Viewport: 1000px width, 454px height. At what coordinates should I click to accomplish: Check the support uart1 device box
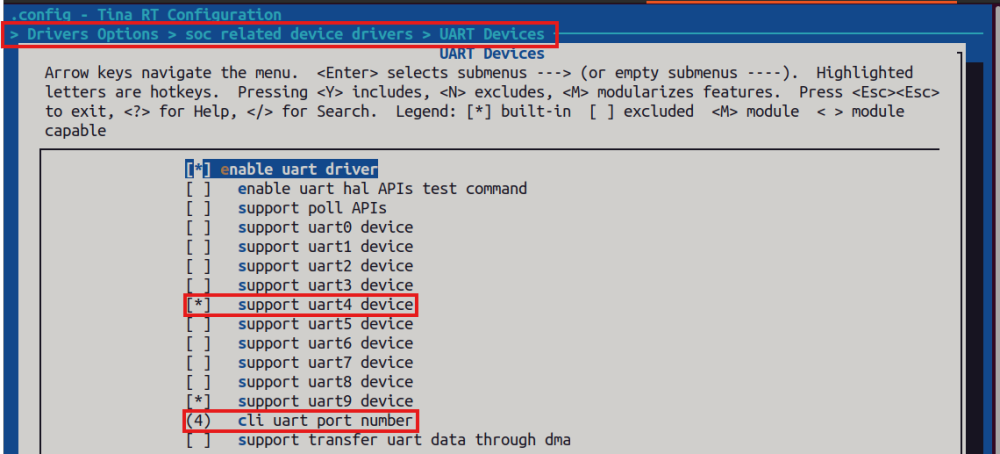tap(198, 246)
